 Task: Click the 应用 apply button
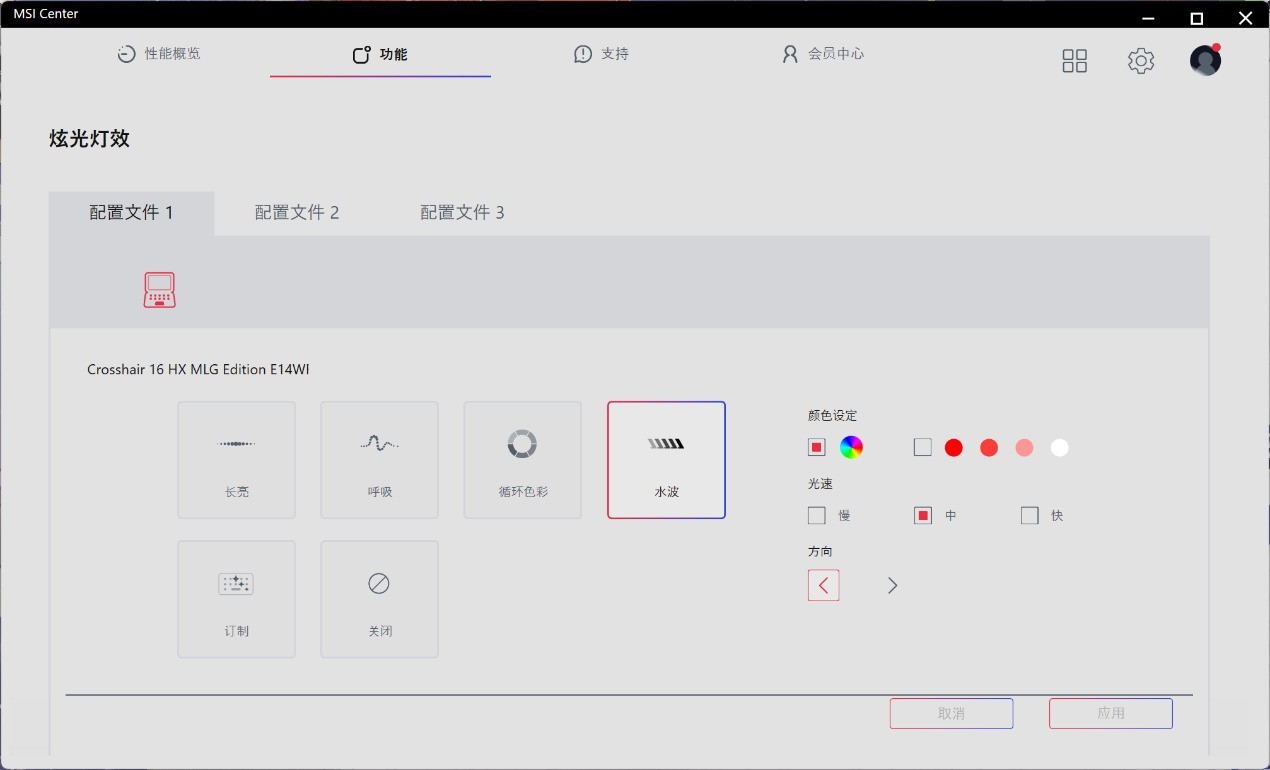pyautogui.click(x=1111, y=713)
